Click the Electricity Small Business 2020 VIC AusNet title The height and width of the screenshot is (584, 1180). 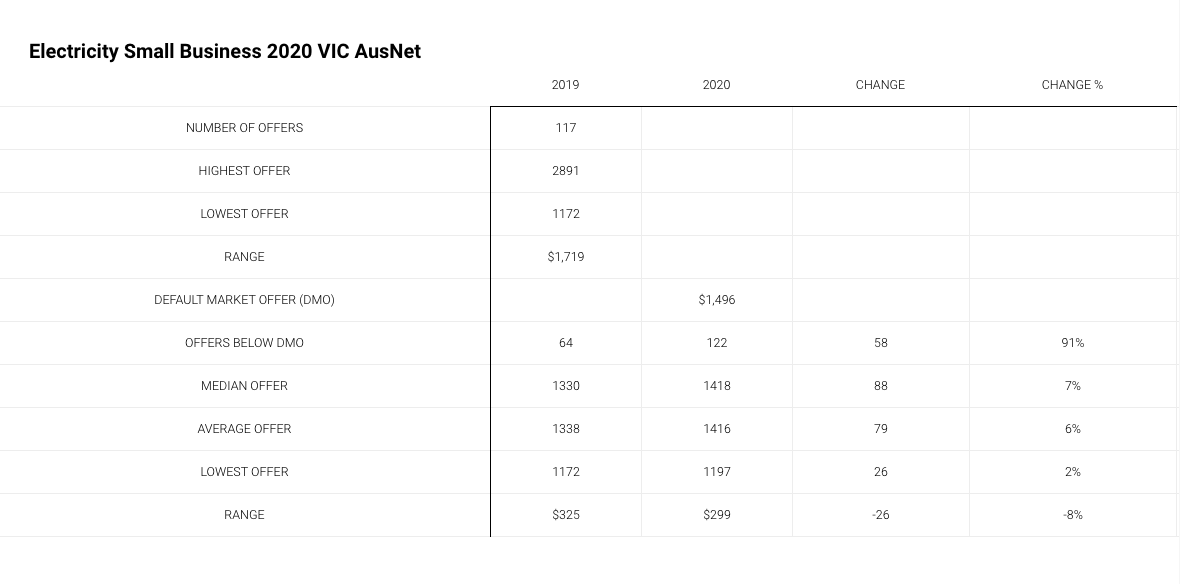pyautogui.click(x=225, y=51)
